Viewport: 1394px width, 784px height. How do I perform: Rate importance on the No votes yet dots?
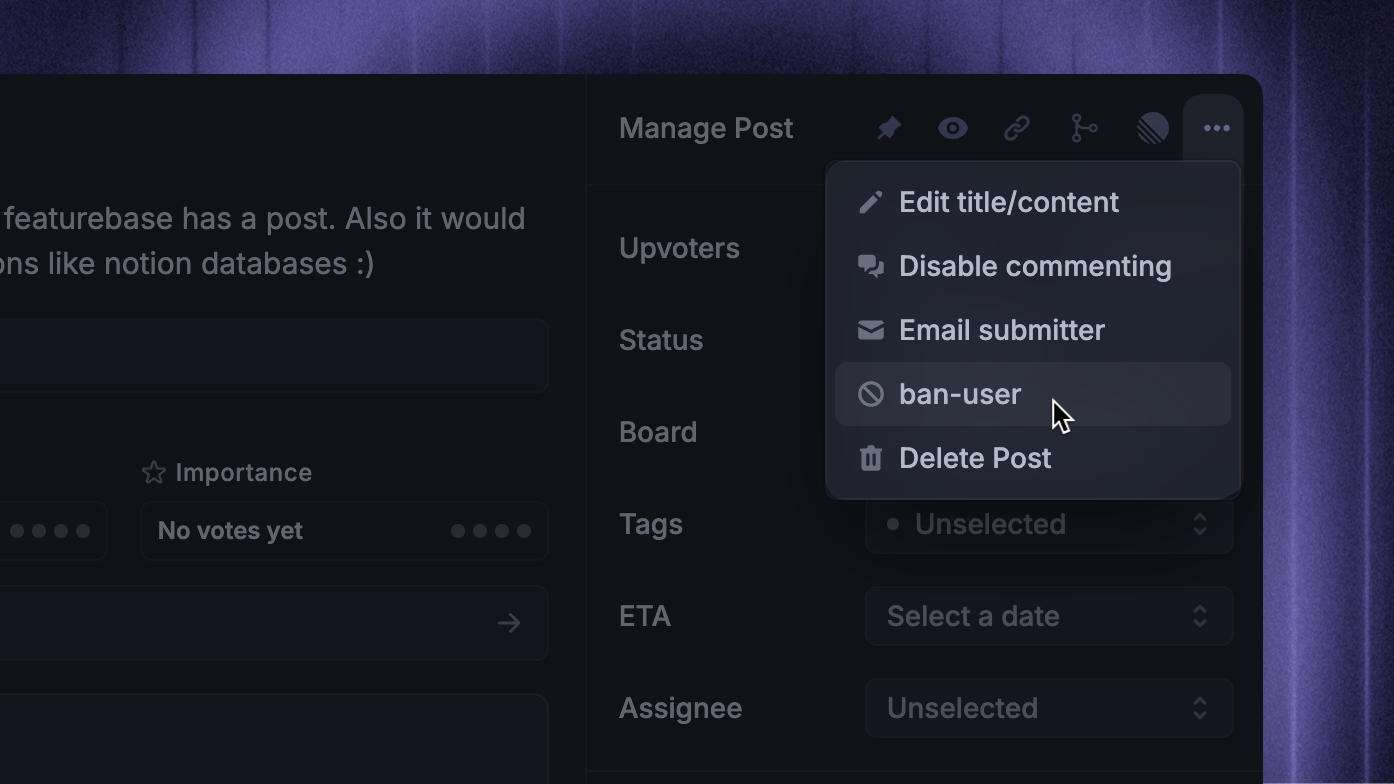[491, 531]
